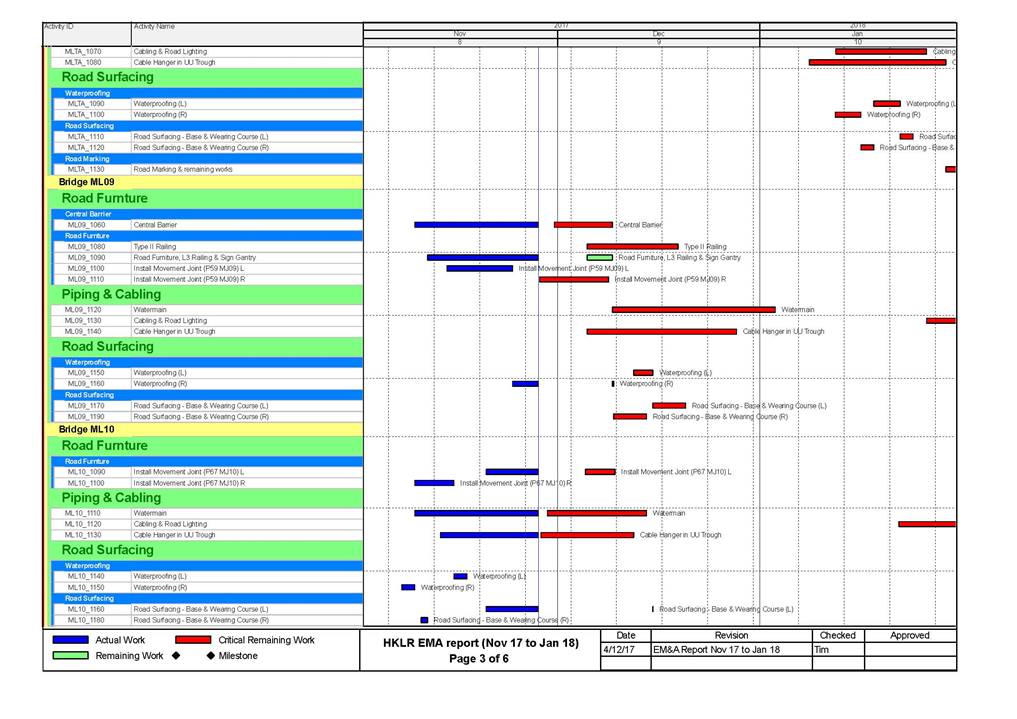Click the blue bar for ML09_1100 movement joint

click(480, 268)
